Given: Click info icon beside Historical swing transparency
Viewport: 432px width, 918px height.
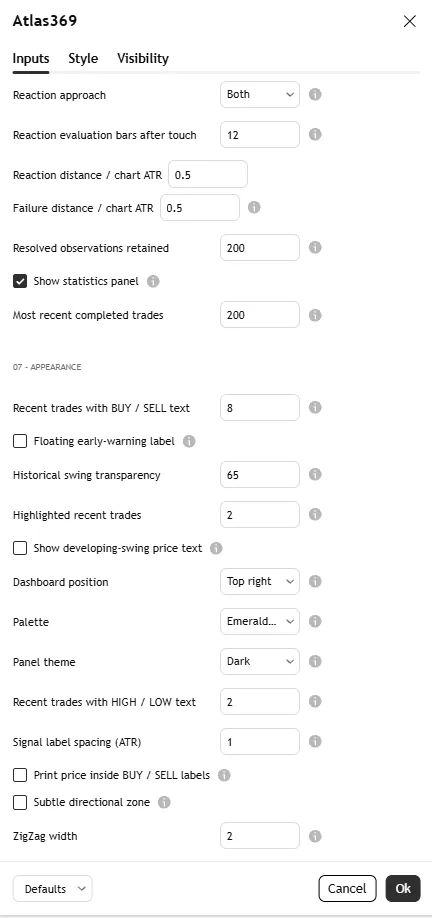Looking at the screenshot, I should coord(315,474).
